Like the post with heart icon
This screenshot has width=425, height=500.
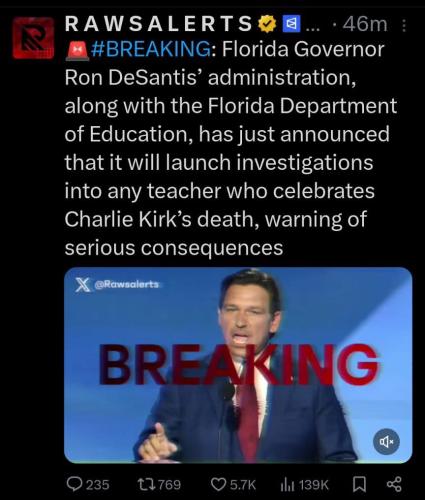(219, 484)
